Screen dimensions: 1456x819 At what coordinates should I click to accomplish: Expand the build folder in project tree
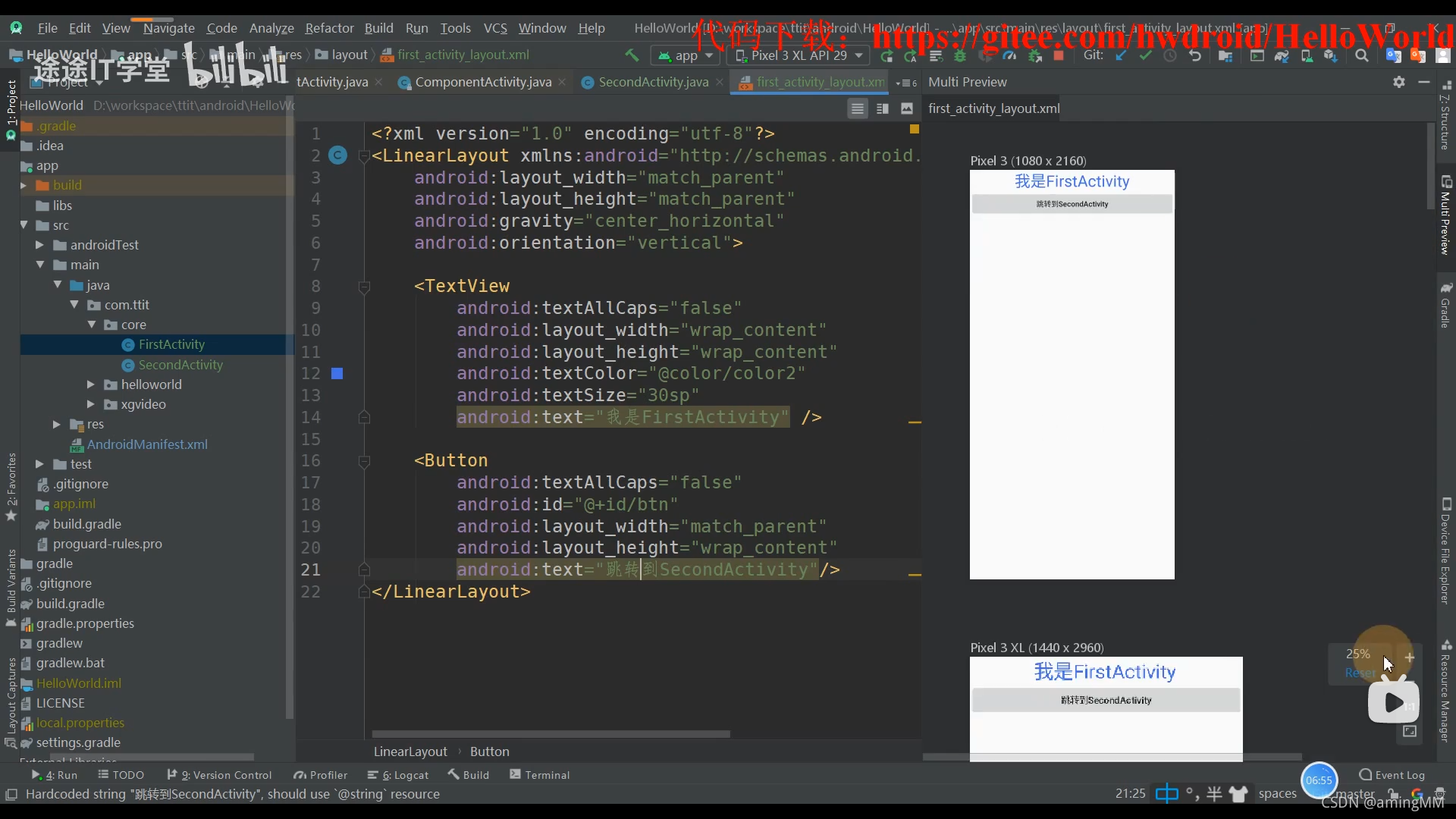click(x=23, y=185)
